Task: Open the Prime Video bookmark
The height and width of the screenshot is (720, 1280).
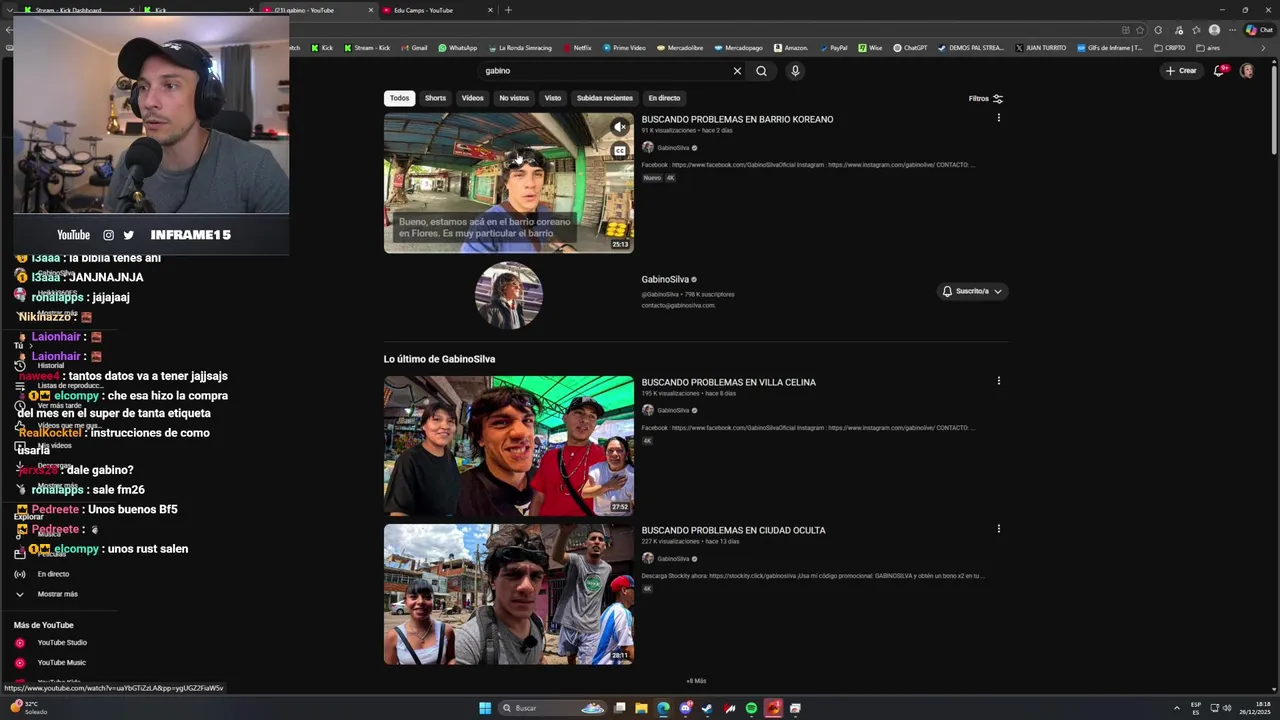Action: pos(623,48)
